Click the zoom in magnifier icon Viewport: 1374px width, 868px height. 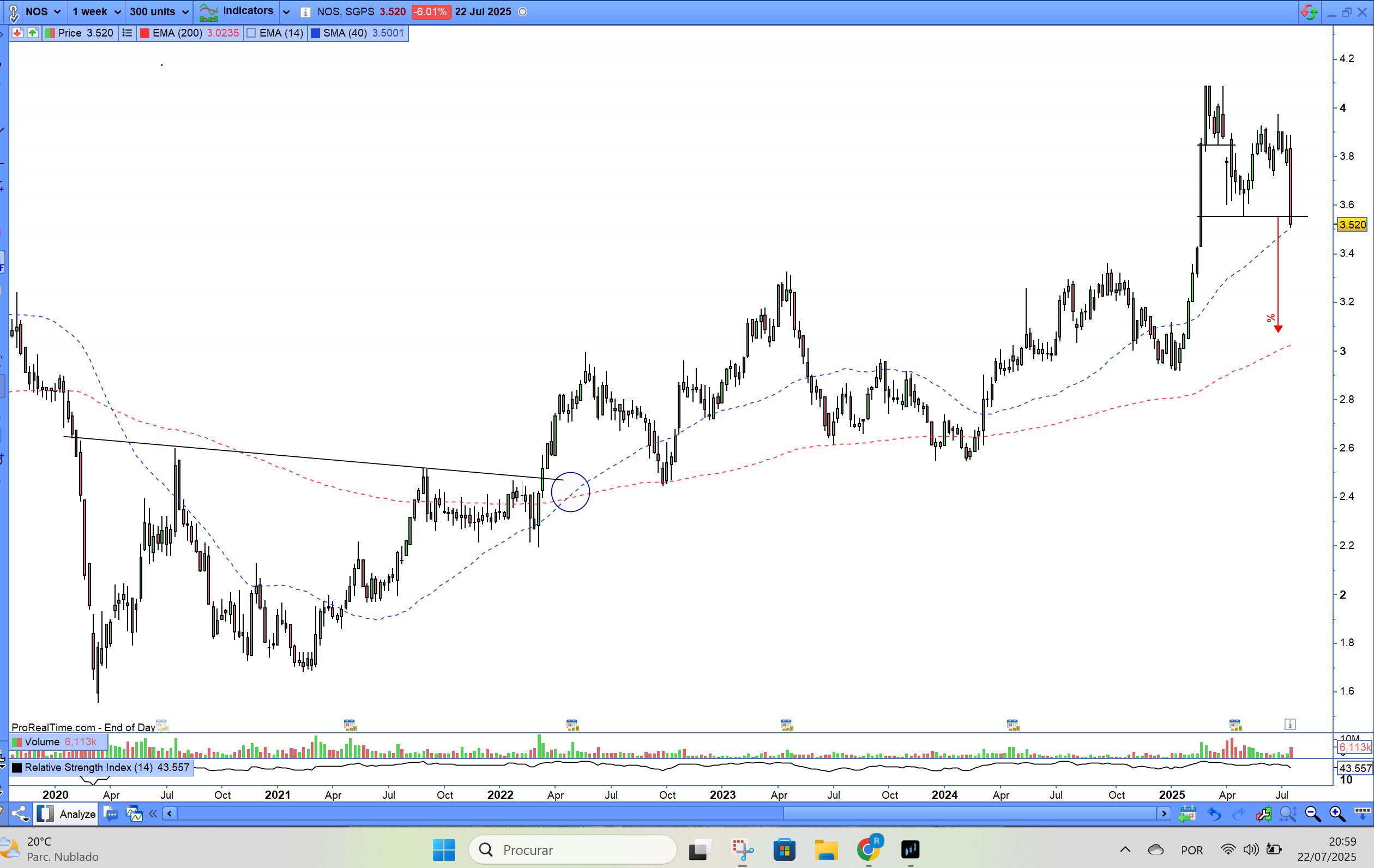1336,814
